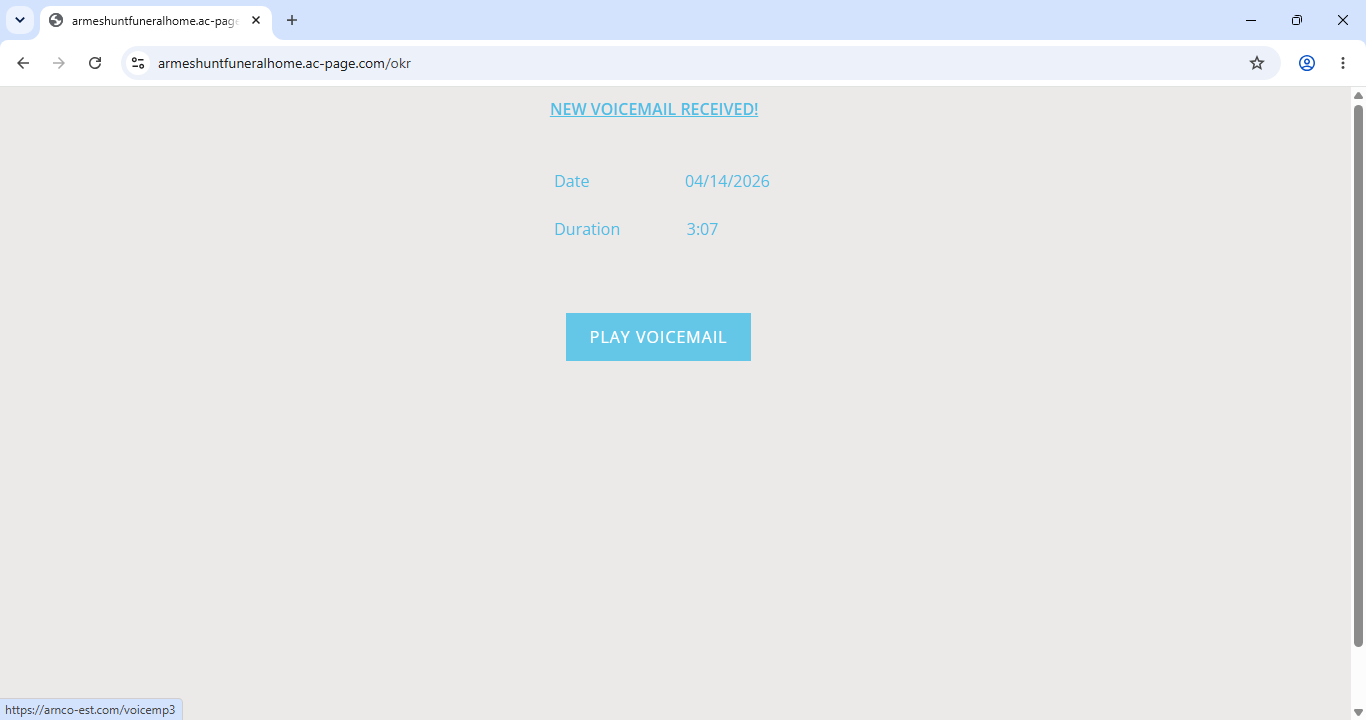Click the Duration label

coord(587,229)
